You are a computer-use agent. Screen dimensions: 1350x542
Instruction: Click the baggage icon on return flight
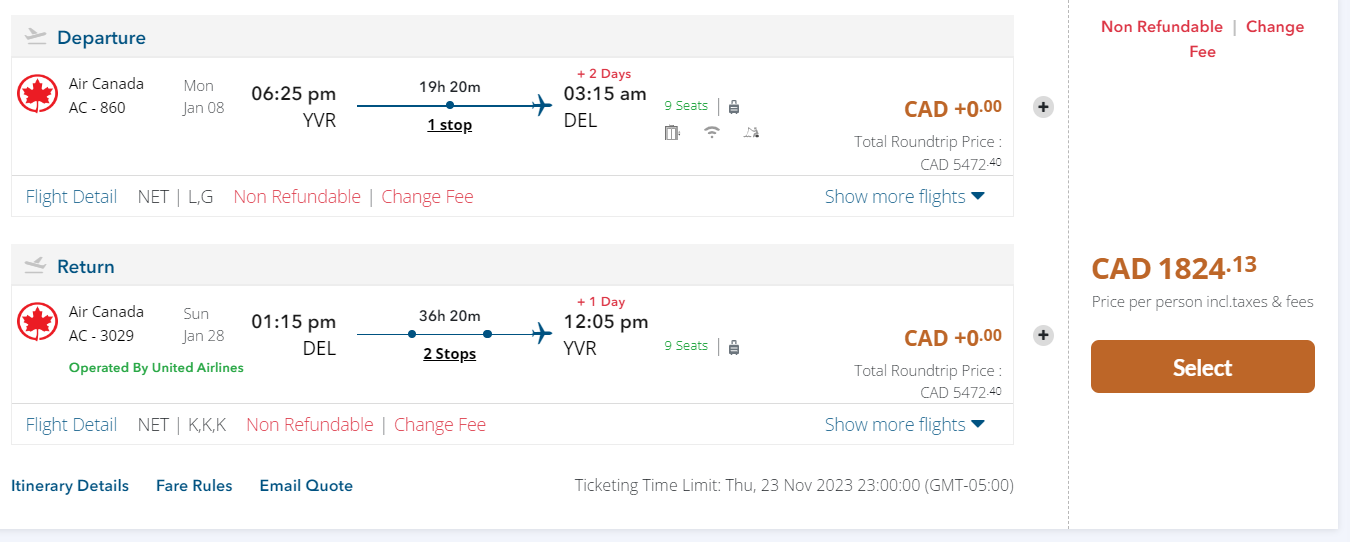point(734,346)
